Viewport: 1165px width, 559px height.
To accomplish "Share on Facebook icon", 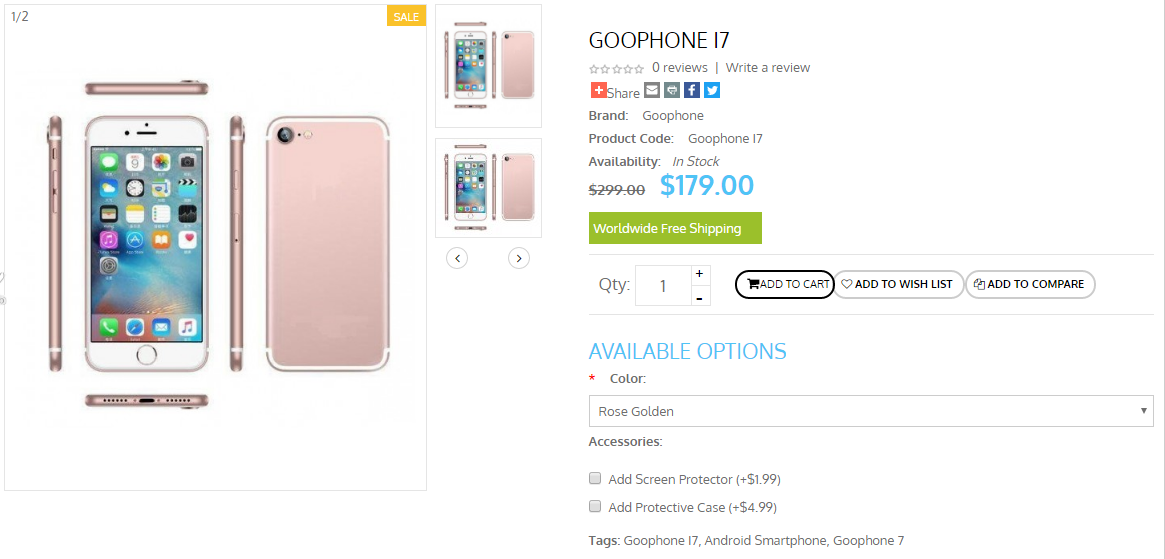I will click(x=692, y=90).
